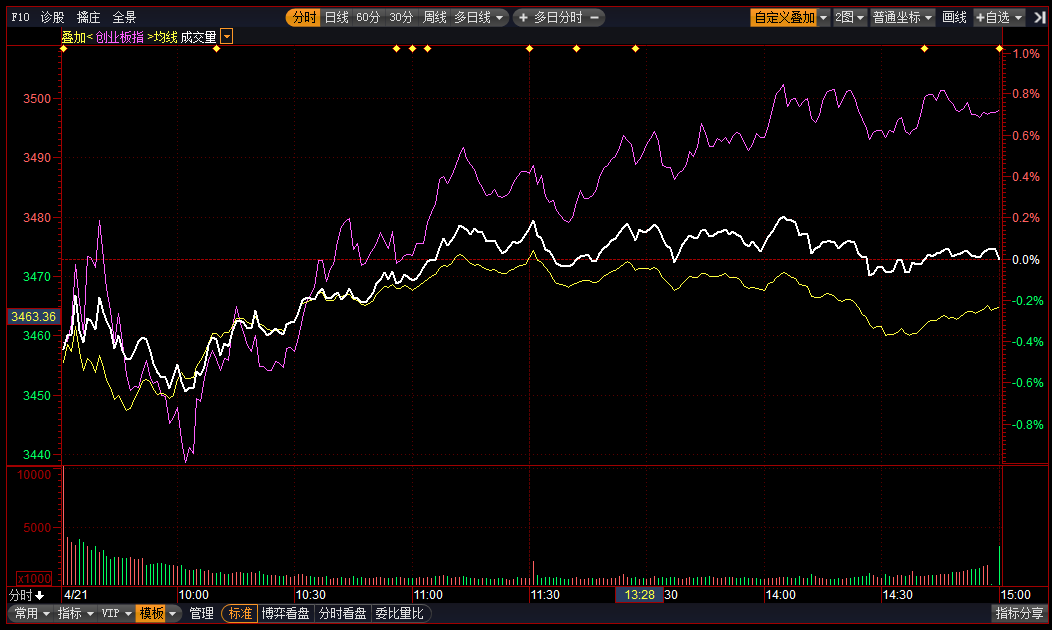
Task: Switch to the 博弈看盘 tab
Action: point(286,613)
